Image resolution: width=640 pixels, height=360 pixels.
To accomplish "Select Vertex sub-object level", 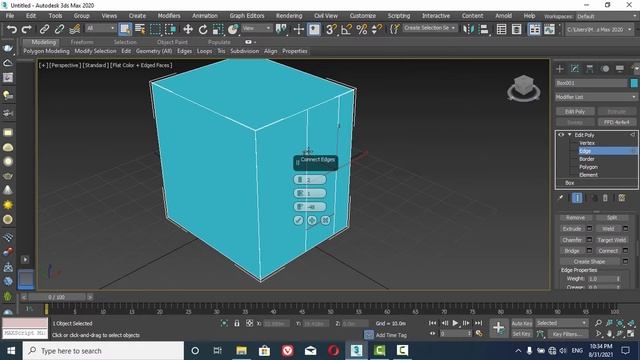I will [587, 143].
